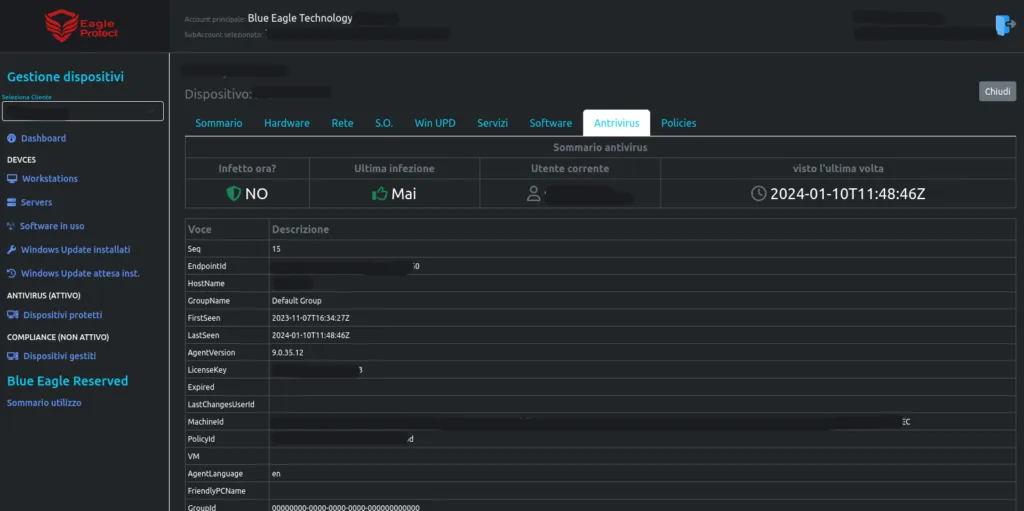Click the Blue Eagle Reserved heading

tap(67, 381)
